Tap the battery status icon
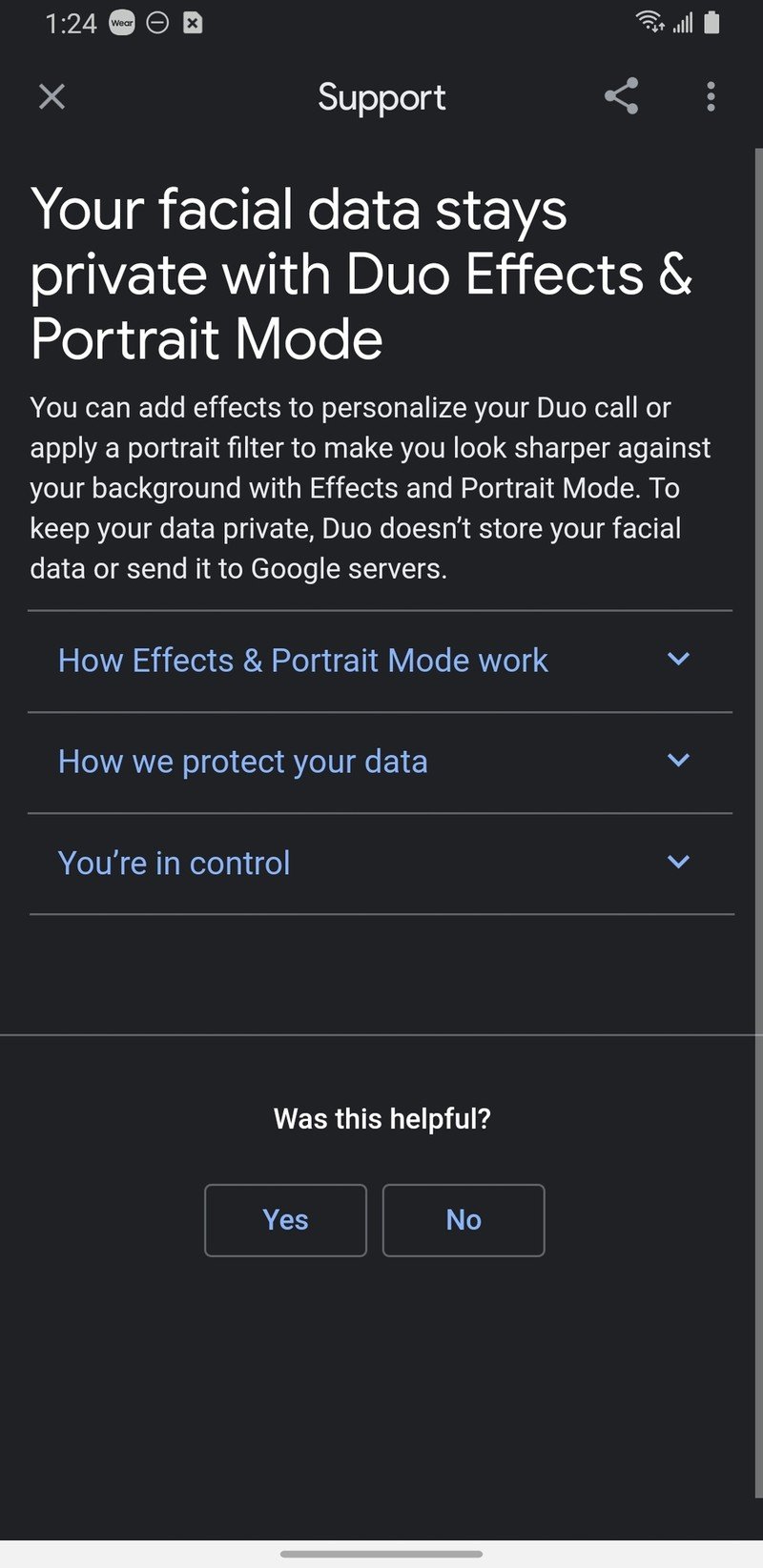Screen dimensions: 763x1568 (x=711, y=22)
